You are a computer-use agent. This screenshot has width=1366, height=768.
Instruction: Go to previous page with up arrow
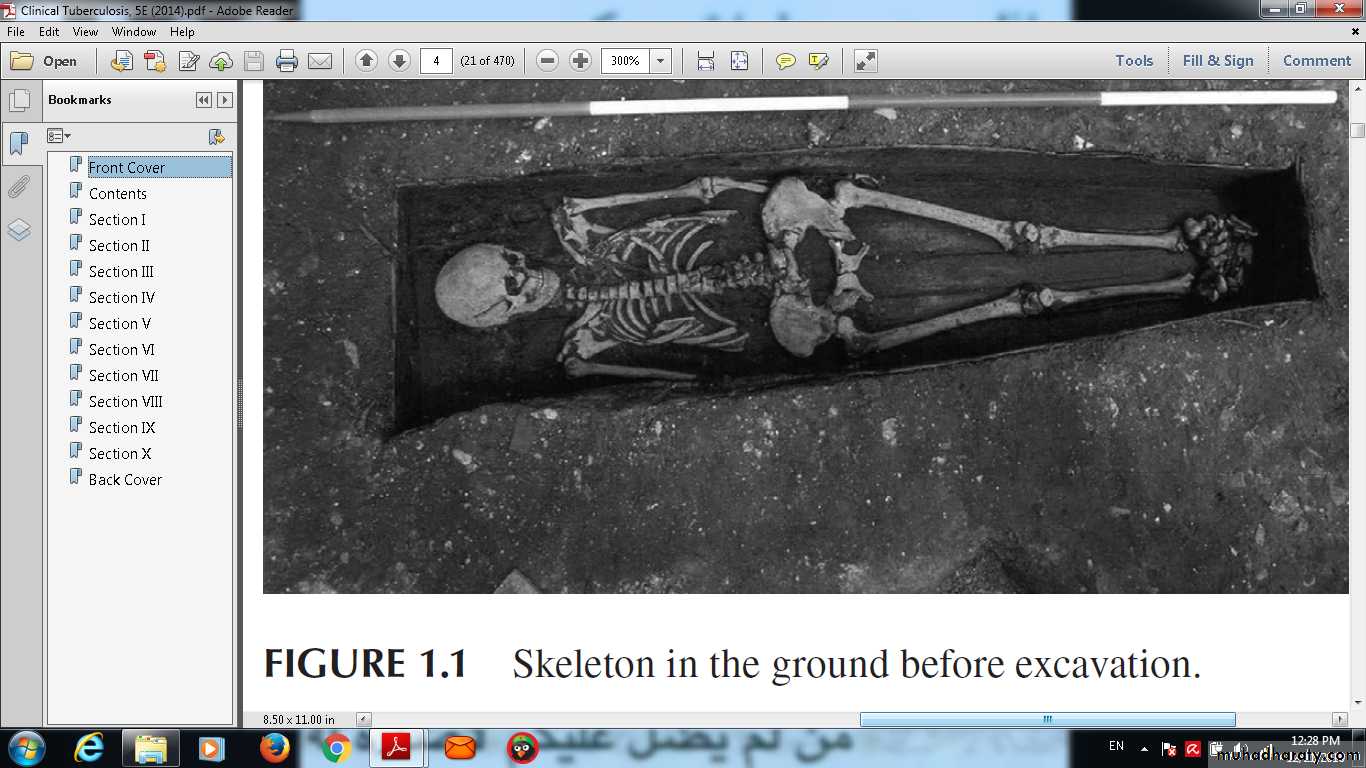click(x=366, y=61)
